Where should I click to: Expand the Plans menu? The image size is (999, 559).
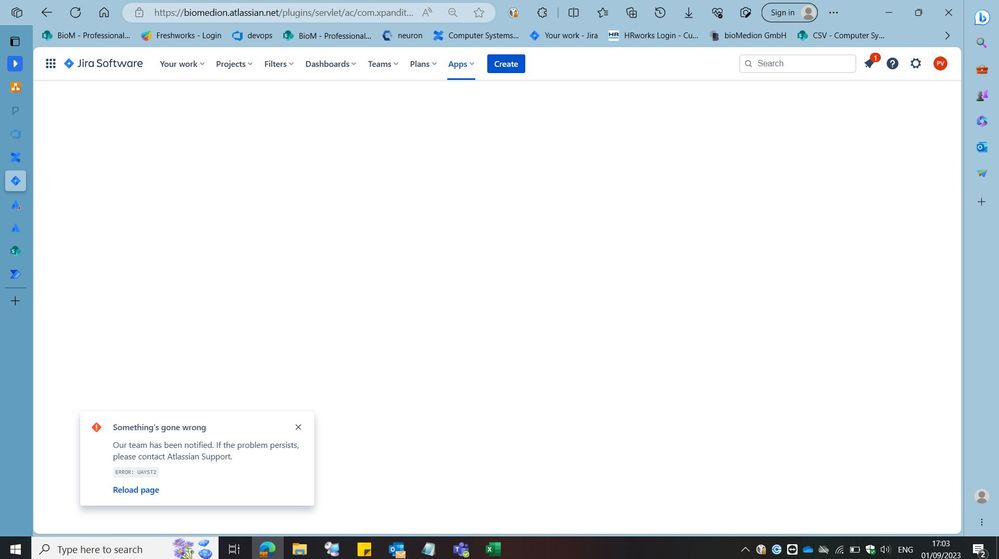423,64
